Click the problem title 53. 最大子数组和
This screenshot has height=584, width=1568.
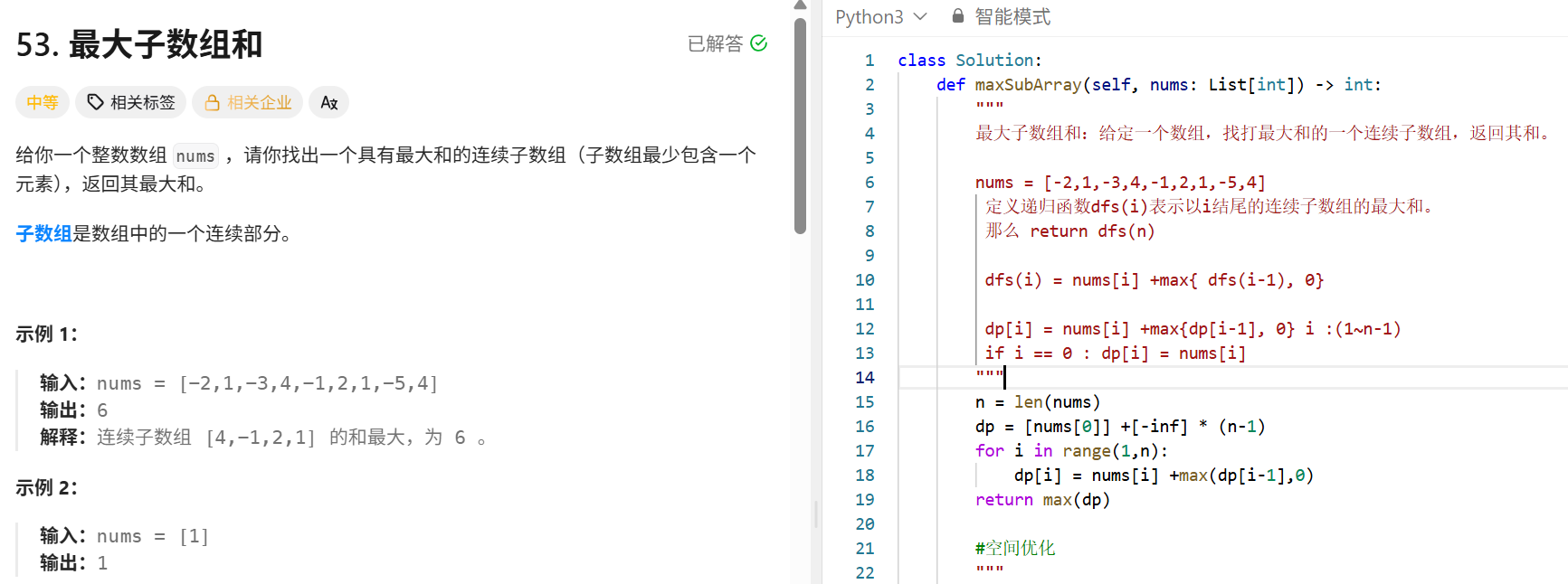[x=139, y=44]
